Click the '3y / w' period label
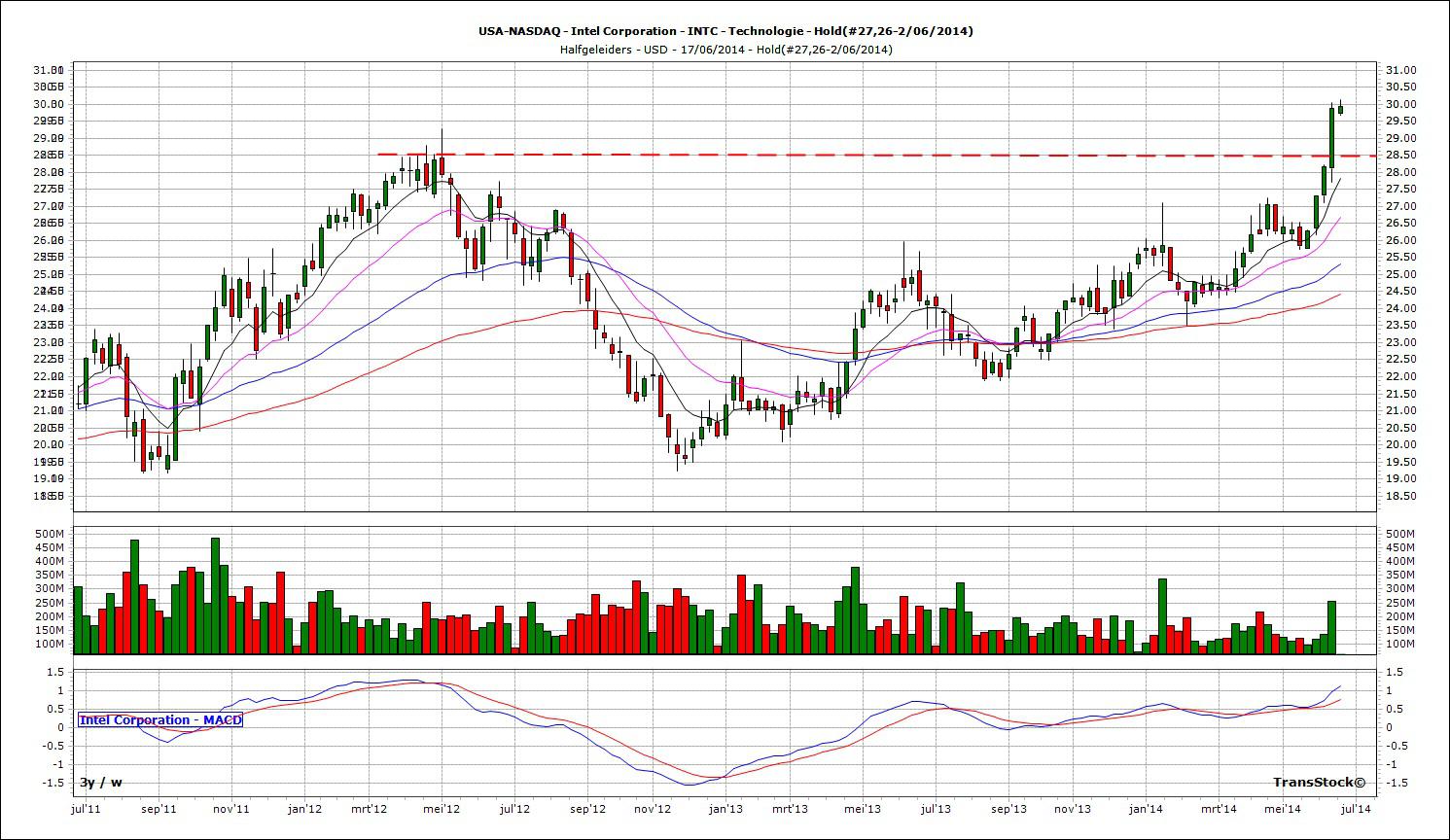 tap(101, 783)
